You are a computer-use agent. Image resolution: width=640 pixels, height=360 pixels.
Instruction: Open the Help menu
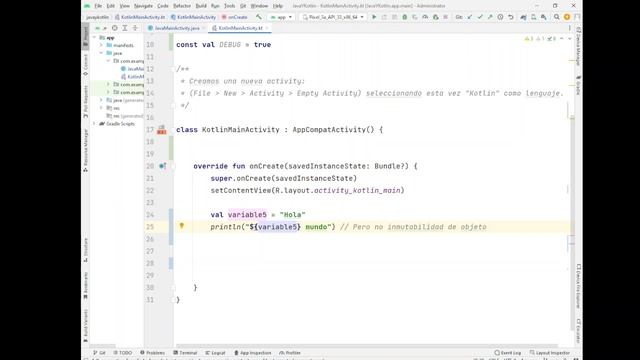click(x=278, y=6)
